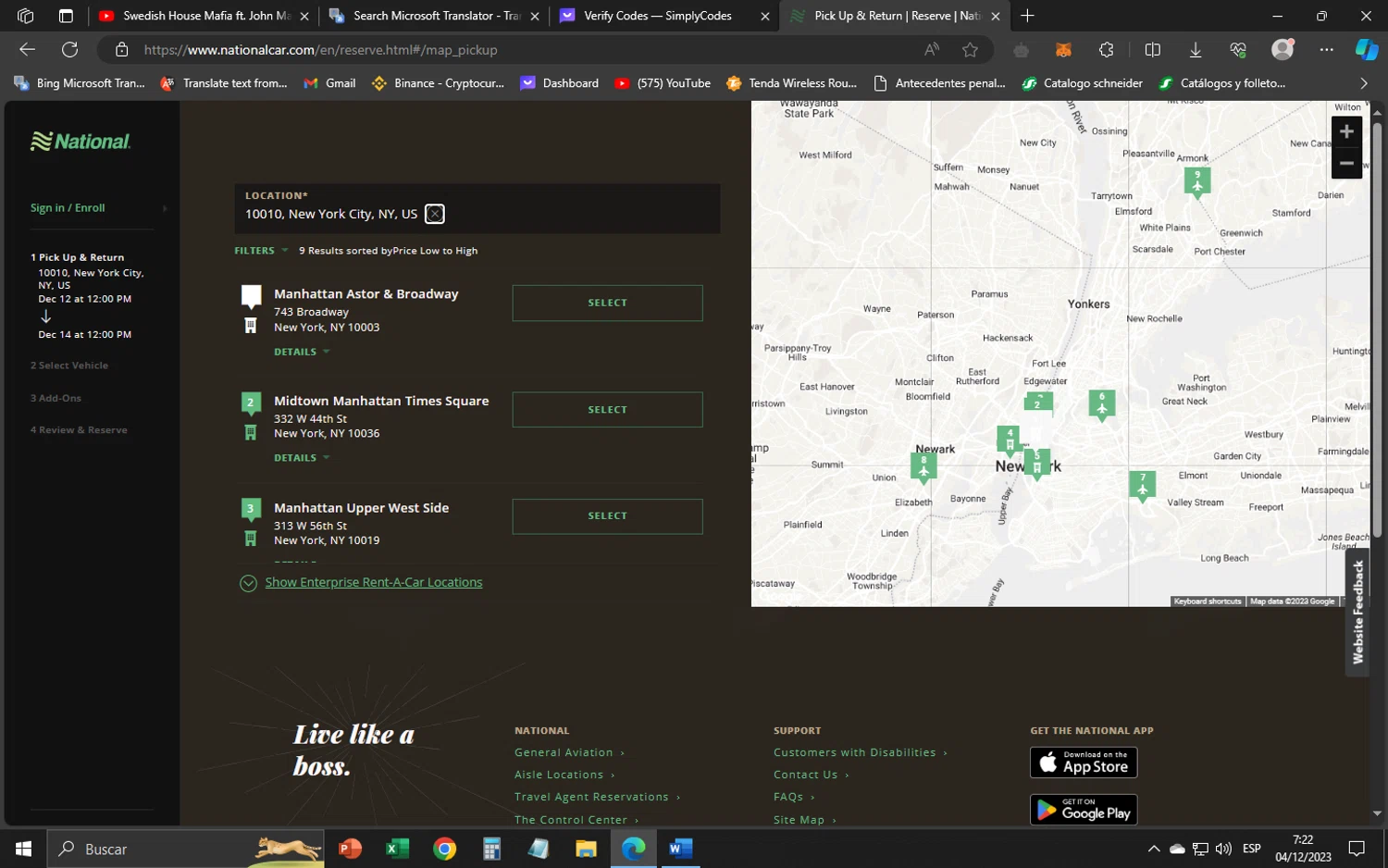Open Website Feedback side tab
Screen dimensions: 1388x868
pos(1357,613)
